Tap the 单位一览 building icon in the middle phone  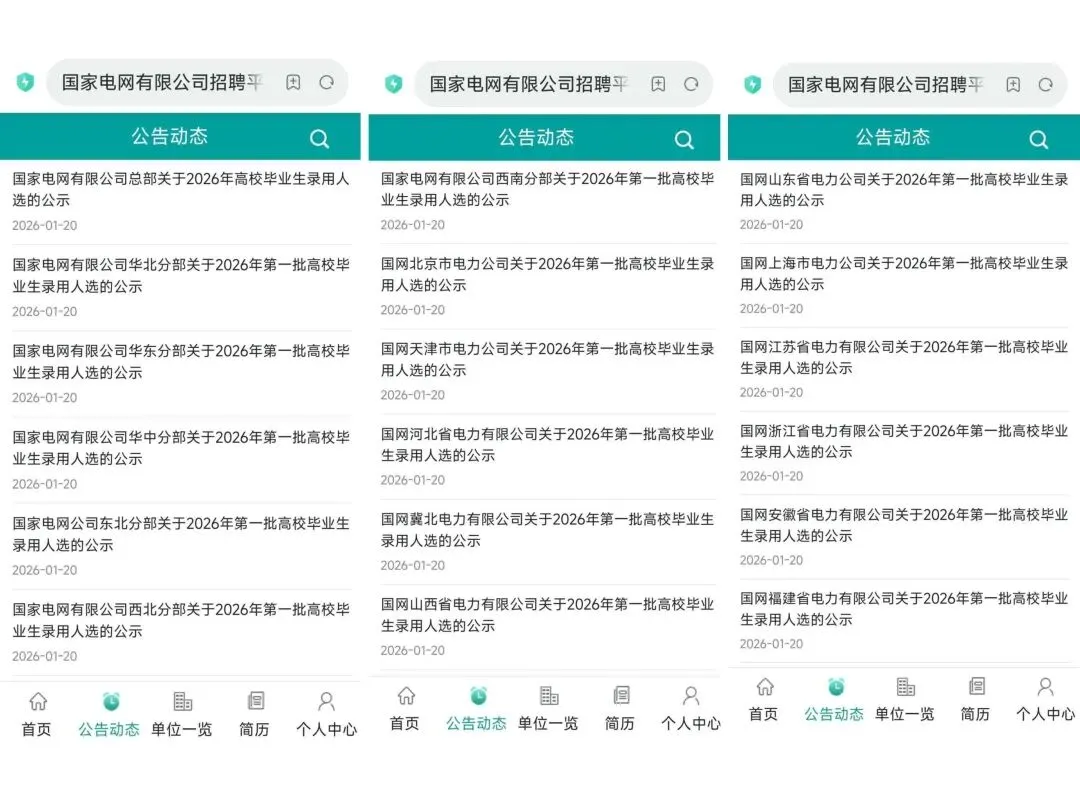(549, 696)
